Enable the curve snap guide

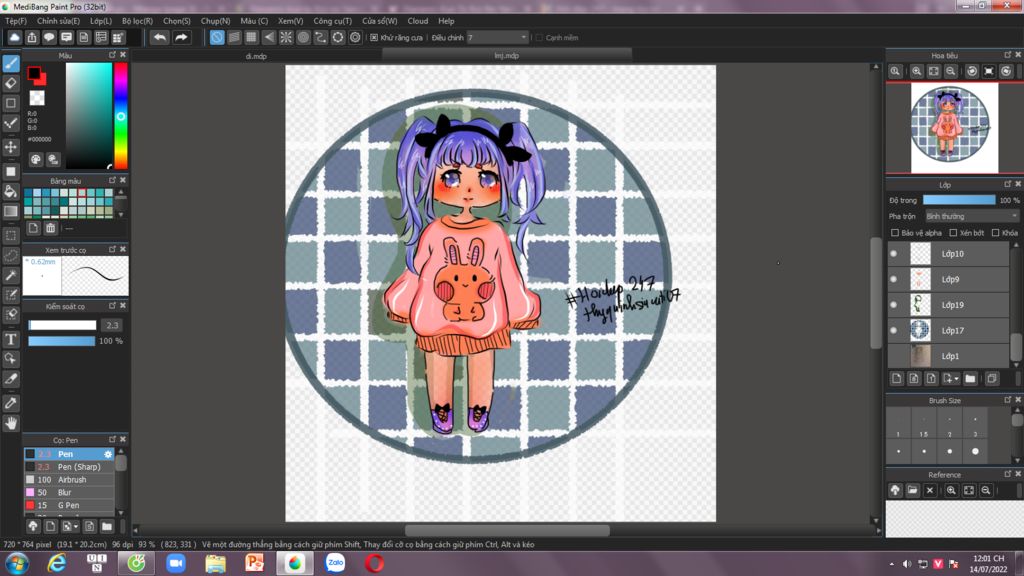tap(321, 37)
